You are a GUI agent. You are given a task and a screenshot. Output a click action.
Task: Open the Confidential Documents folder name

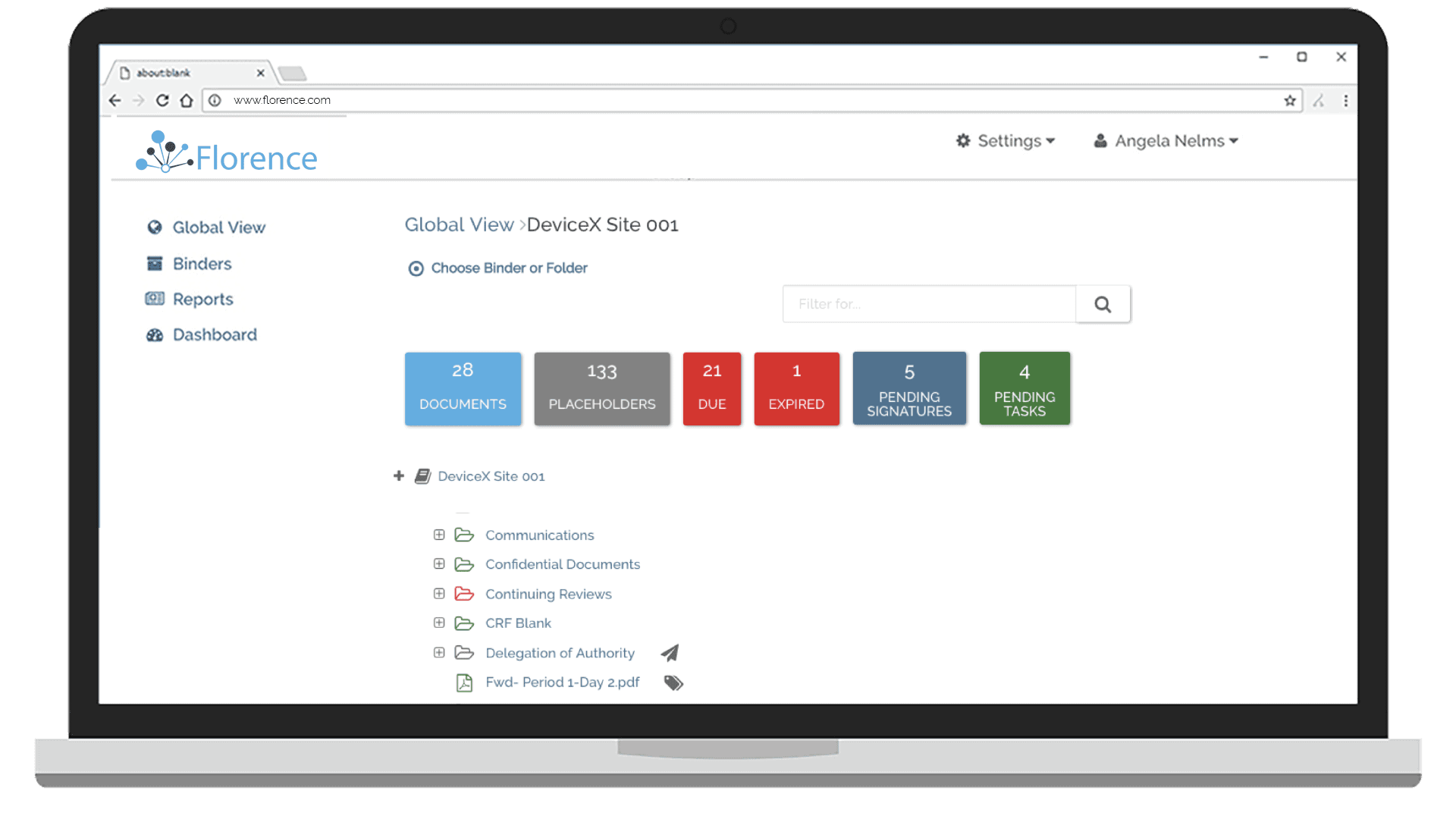tap(563, 564)
